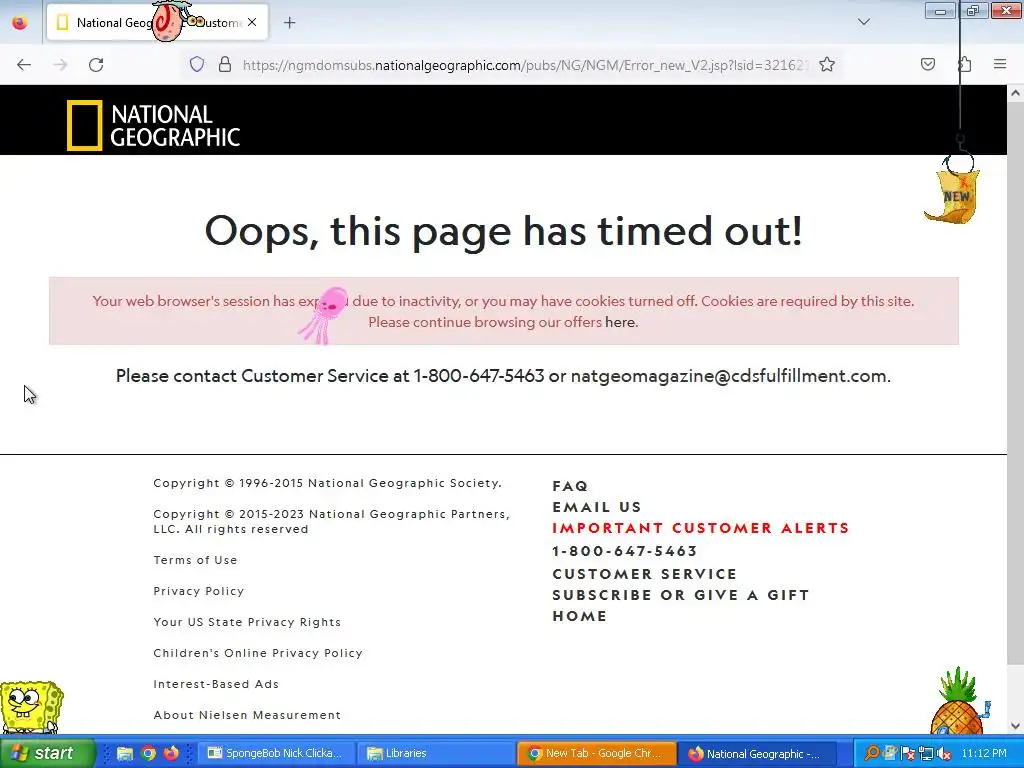
Task: Open the FAQ footer link
Action: pyautogui.click(x=570, y=486)
